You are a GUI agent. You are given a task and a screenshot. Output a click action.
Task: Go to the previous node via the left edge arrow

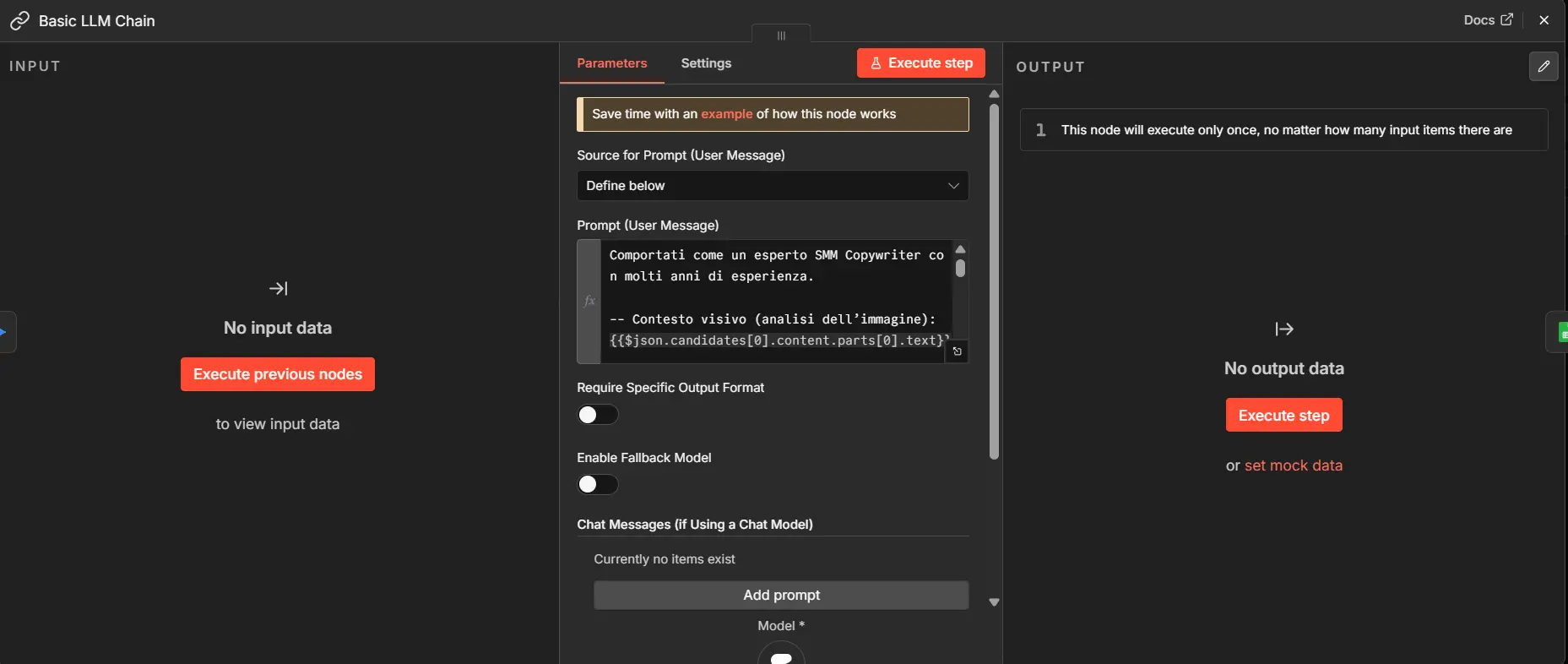coord(5,332)
